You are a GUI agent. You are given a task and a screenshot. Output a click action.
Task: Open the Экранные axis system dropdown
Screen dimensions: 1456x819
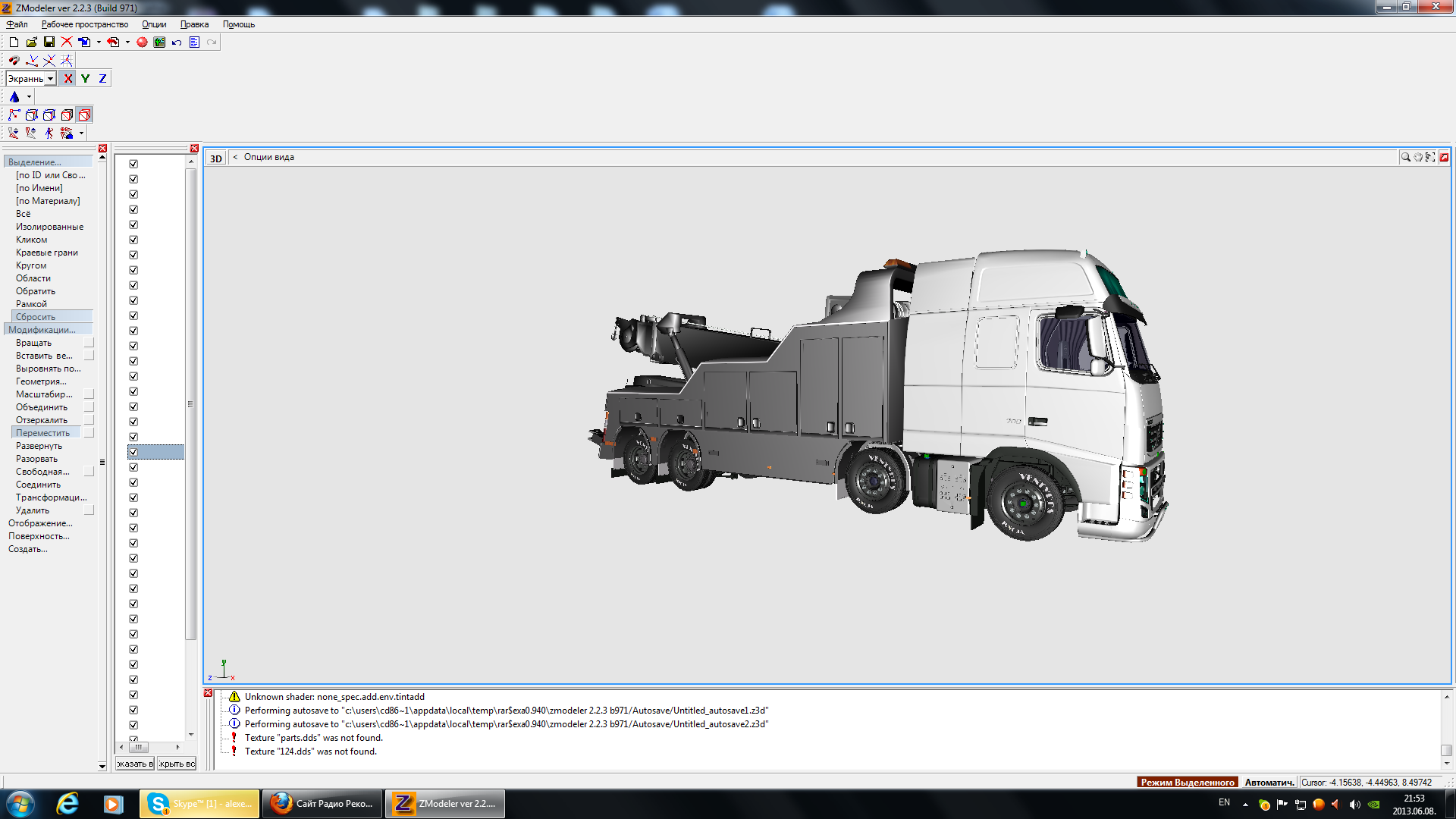click(50, 79)
